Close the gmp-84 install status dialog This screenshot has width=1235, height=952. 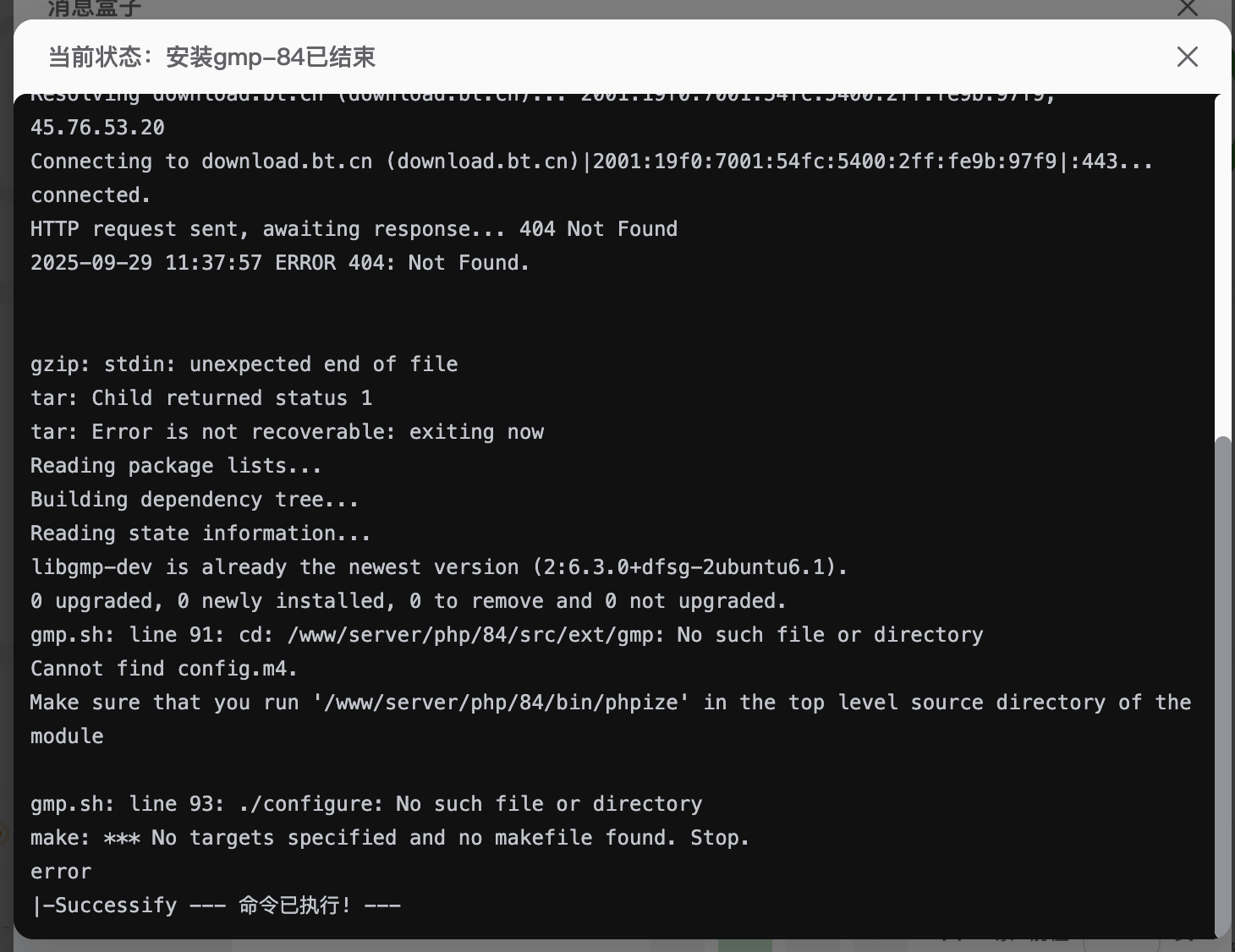click(1187, 57)
